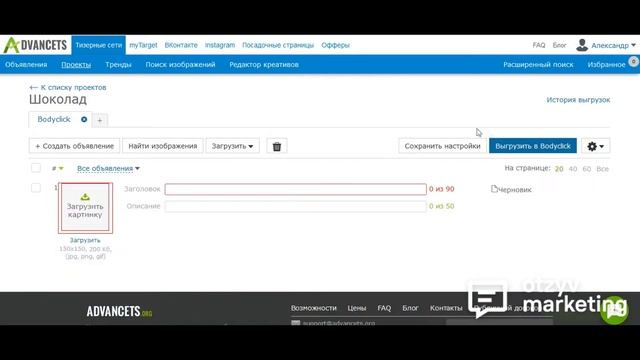Focus the Описание input field

coord(296,206)
